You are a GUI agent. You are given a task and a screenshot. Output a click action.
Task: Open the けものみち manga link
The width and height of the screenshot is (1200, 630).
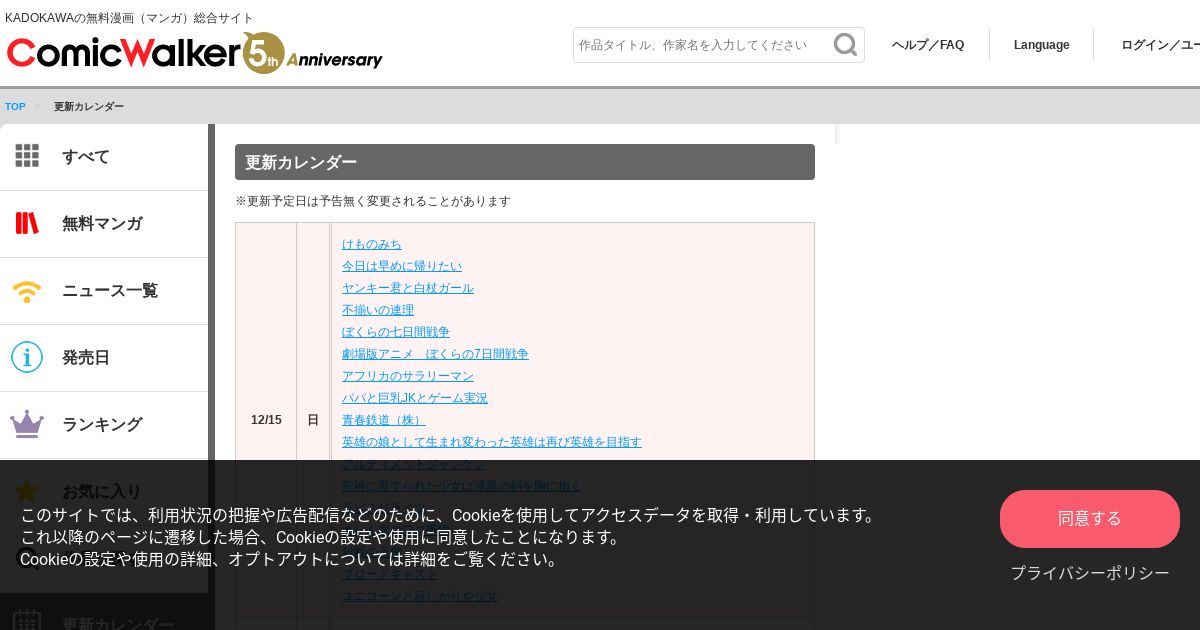tap(372, 244)
